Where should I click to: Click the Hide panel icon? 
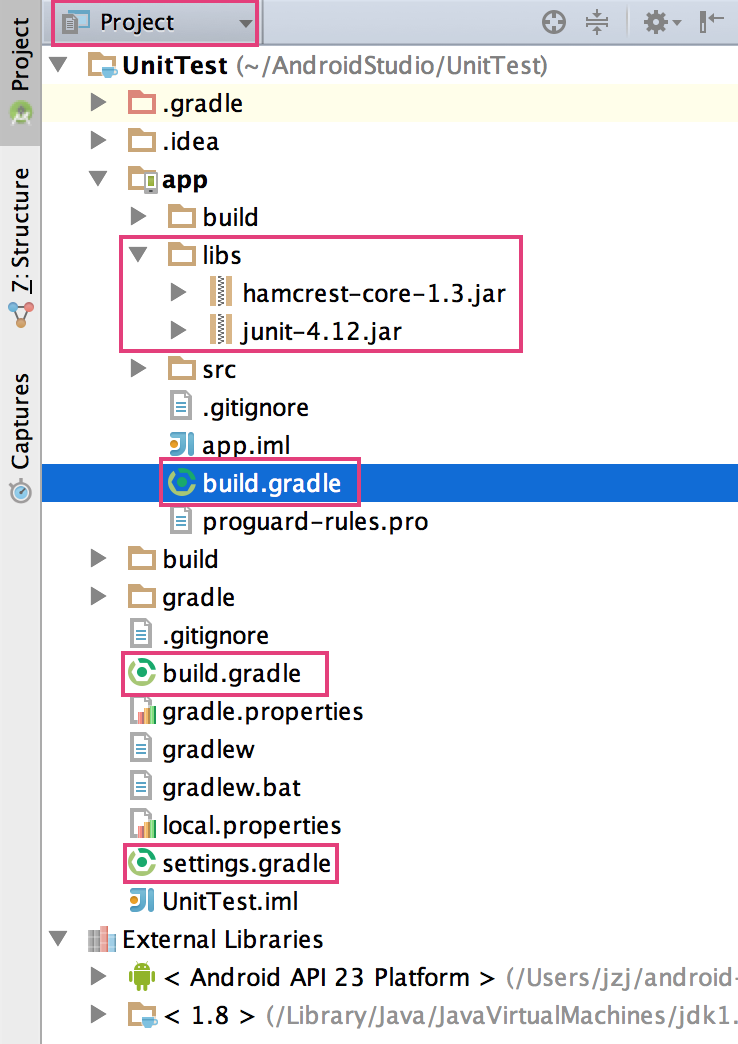click(x=712, y=22)
